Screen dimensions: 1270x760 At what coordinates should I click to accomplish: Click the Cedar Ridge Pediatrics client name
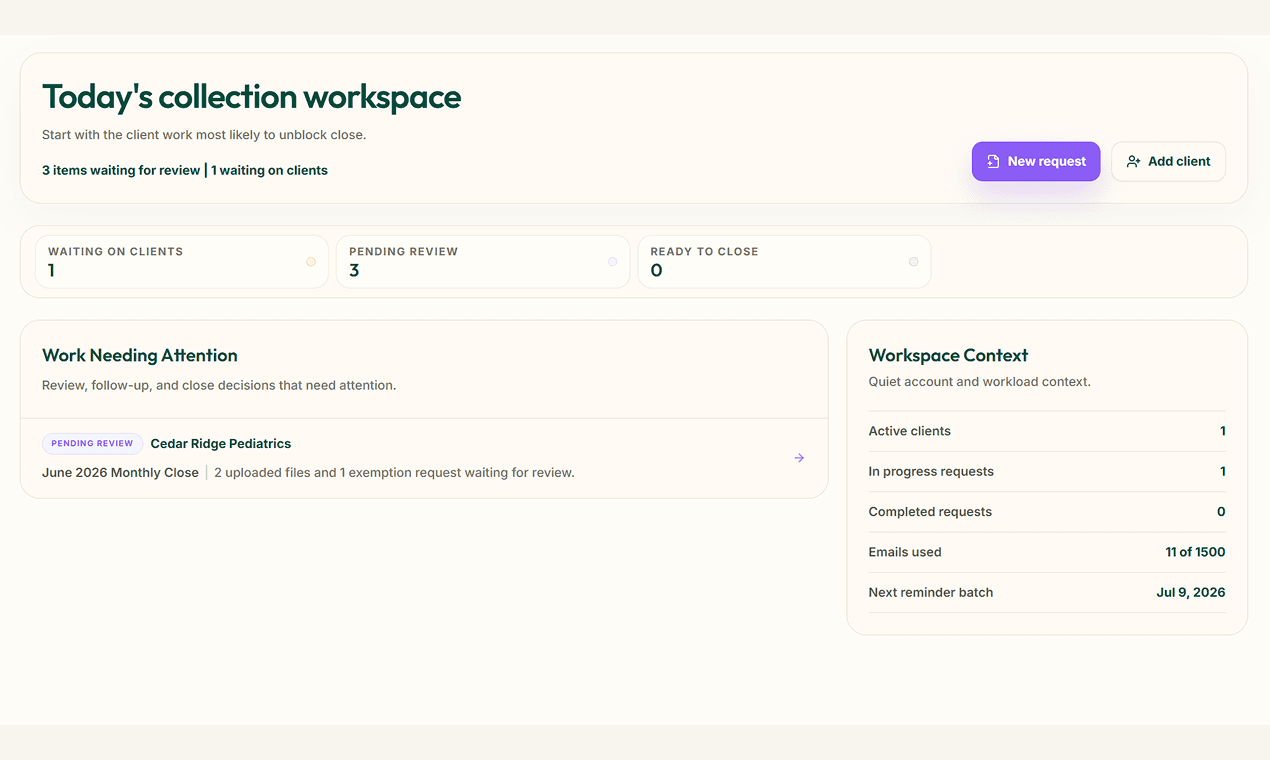(221, 443)
